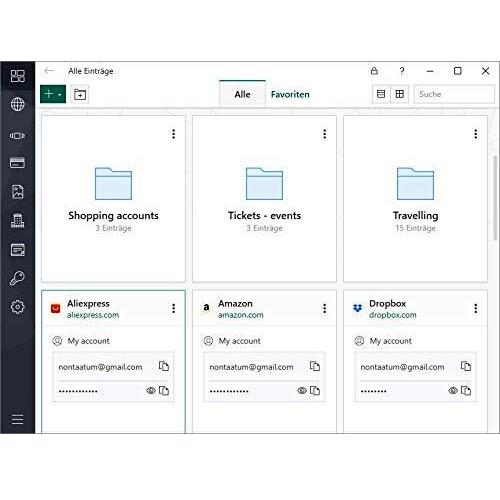Image resolution: width=500 pixels, height=500 pixels.
Task: Switch to the Favoriten tab
Action: click(290, 95)
